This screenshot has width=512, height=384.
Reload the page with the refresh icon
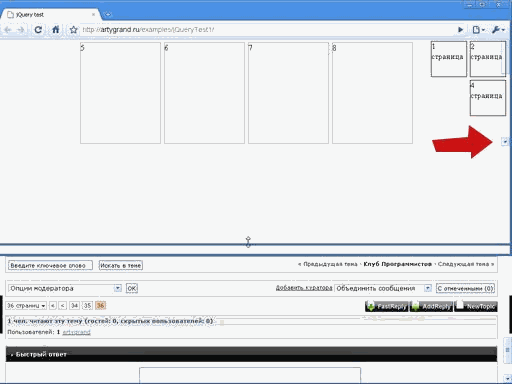click(x=38, y=30)
